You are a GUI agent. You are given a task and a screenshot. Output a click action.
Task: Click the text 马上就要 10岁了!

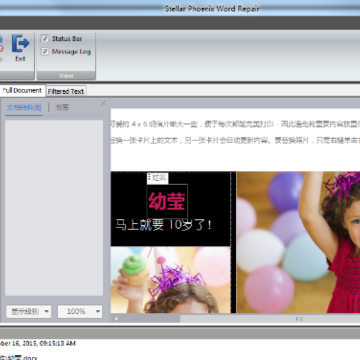[163, 225]
